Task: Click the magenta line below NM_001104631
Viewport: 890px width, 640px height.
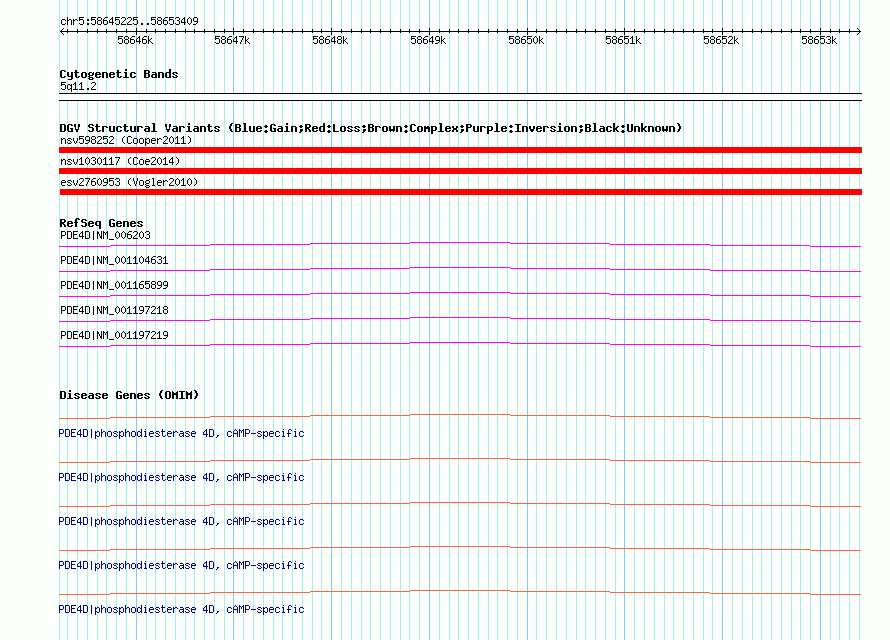Action: pos(460,268)
